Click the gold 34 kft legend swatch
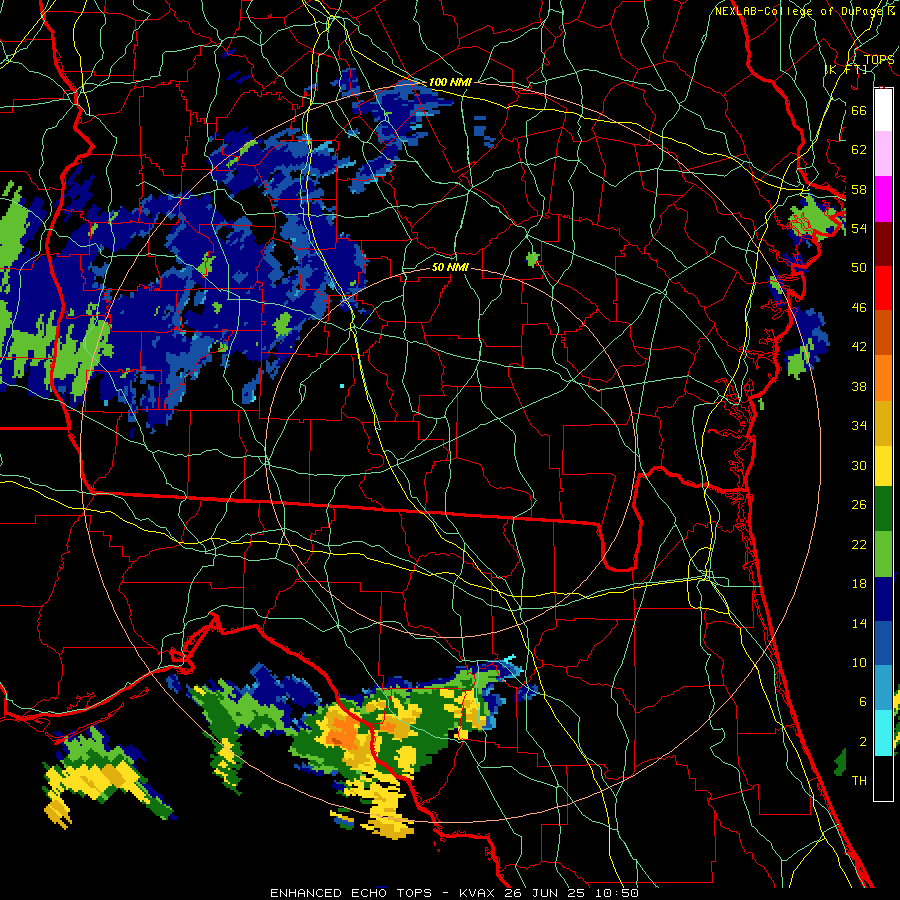This screenshot has height=900, width=900. (x=883, y=423)
